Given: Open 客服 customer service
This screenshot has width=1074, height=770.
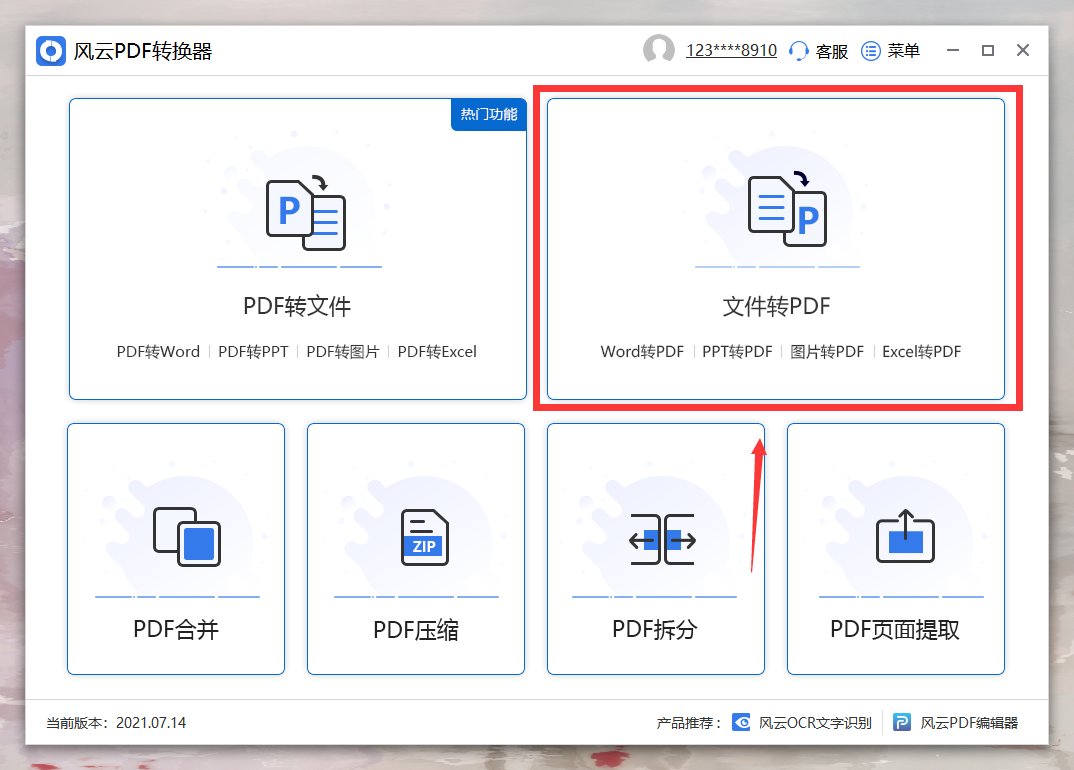Looking at the screenshot, I should point(832,51).
